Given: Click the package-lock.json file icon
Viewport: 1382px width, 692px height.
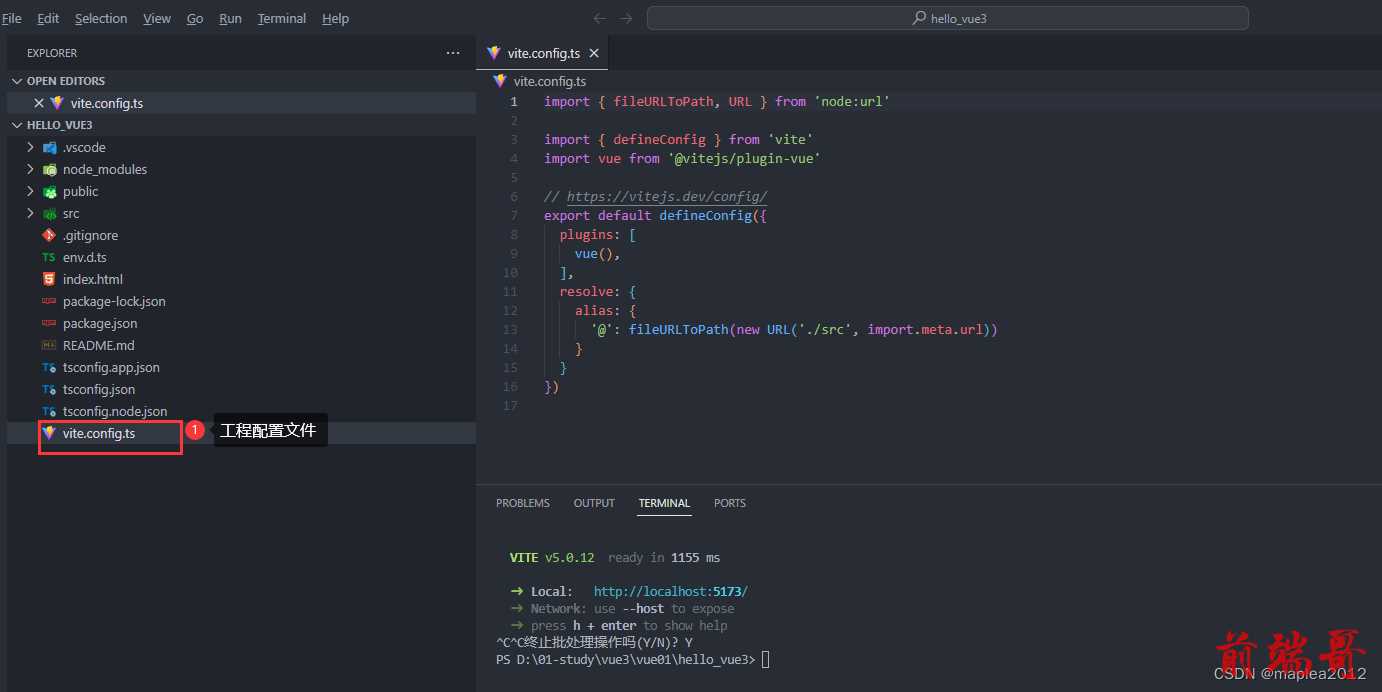Looking at the screenshot, I should coord(49,301).
